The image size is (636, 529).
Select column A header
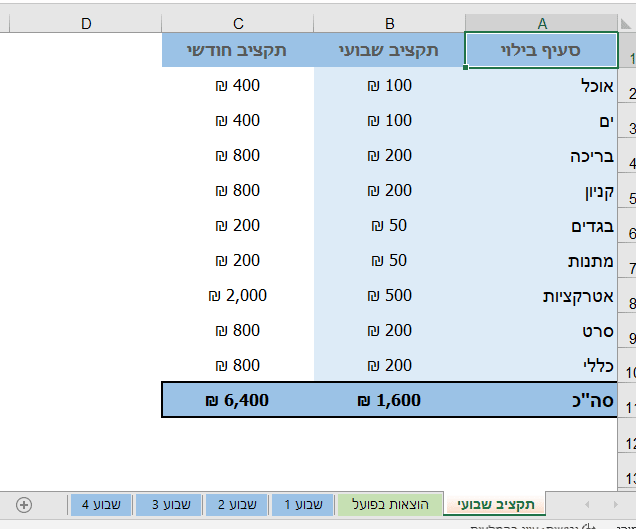(x=542, y=23)
